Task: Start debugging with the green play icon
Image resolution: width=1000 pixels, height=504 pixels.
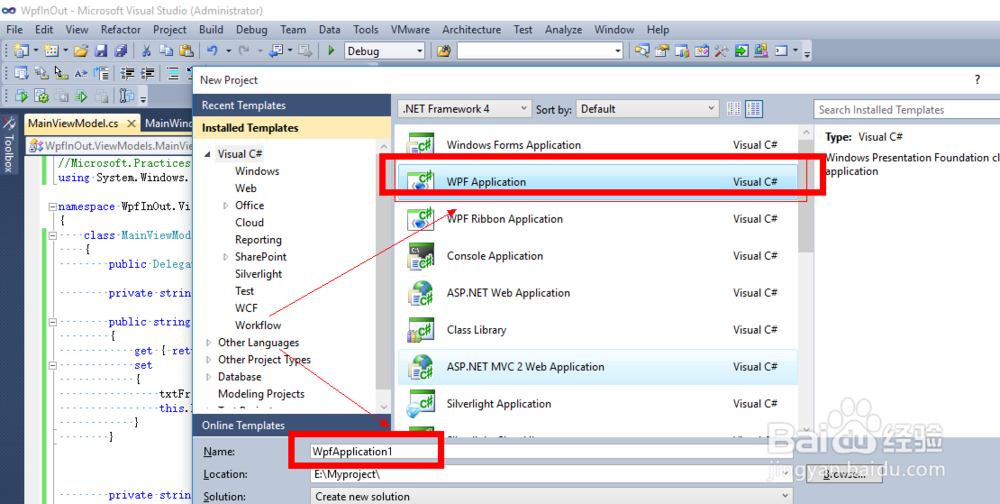Action: 331,50
